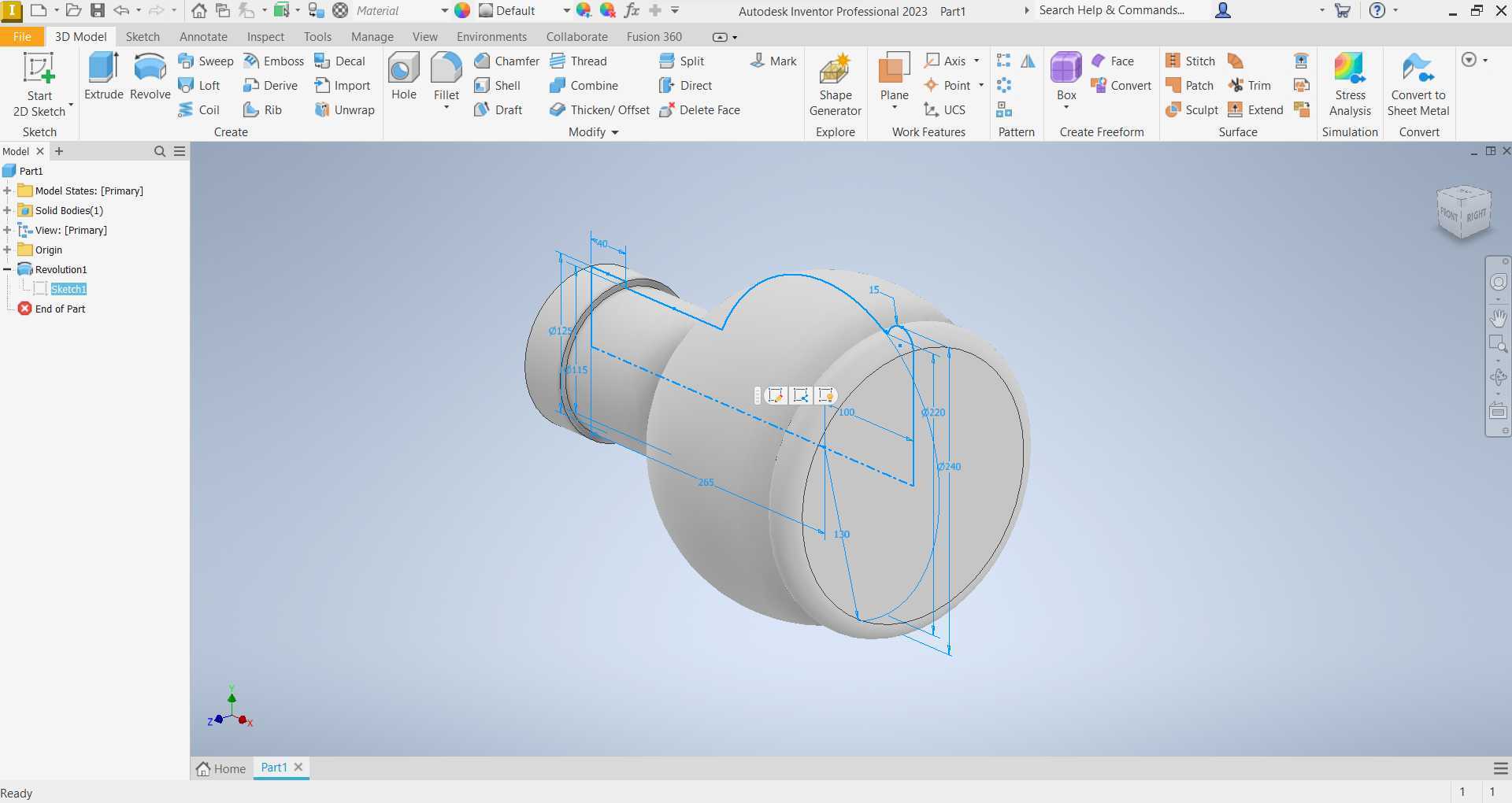Select the Extrude tool
Viewport: 1512px width, 803px height.
tap(104, 76)
